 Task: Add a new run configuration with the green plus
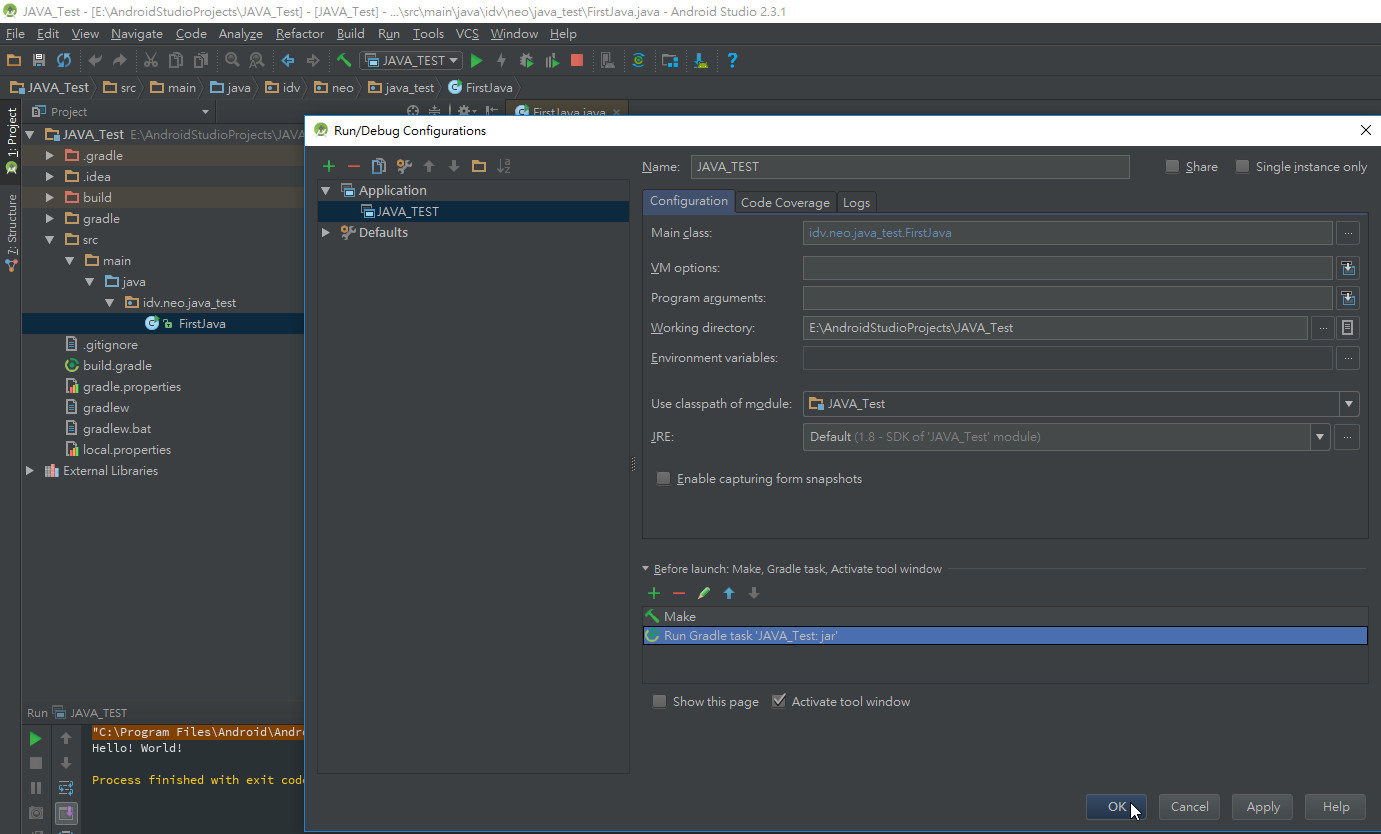click(x=329, y=166)
